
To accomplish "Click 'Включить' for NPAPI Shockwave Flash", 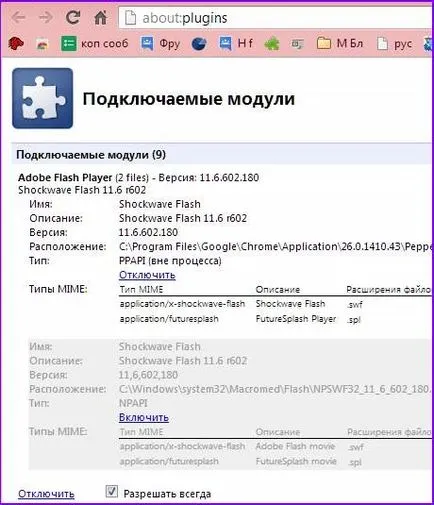I will pos(144,417).
